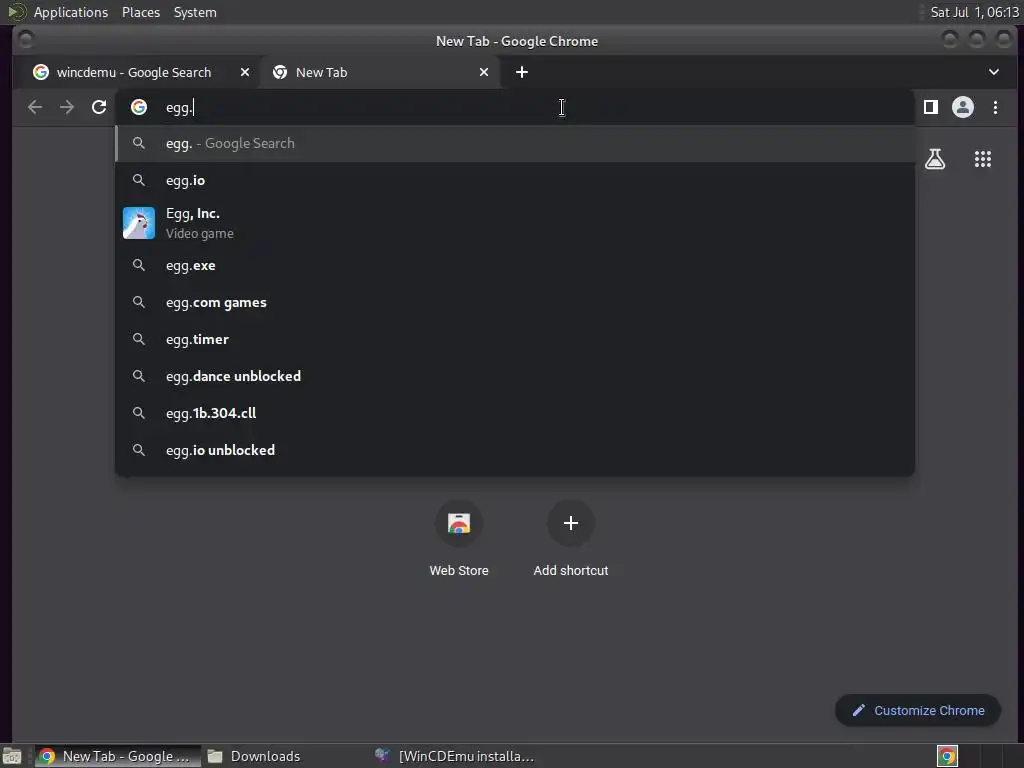Close the wincdemu Google Search tab

pos(245,72)
